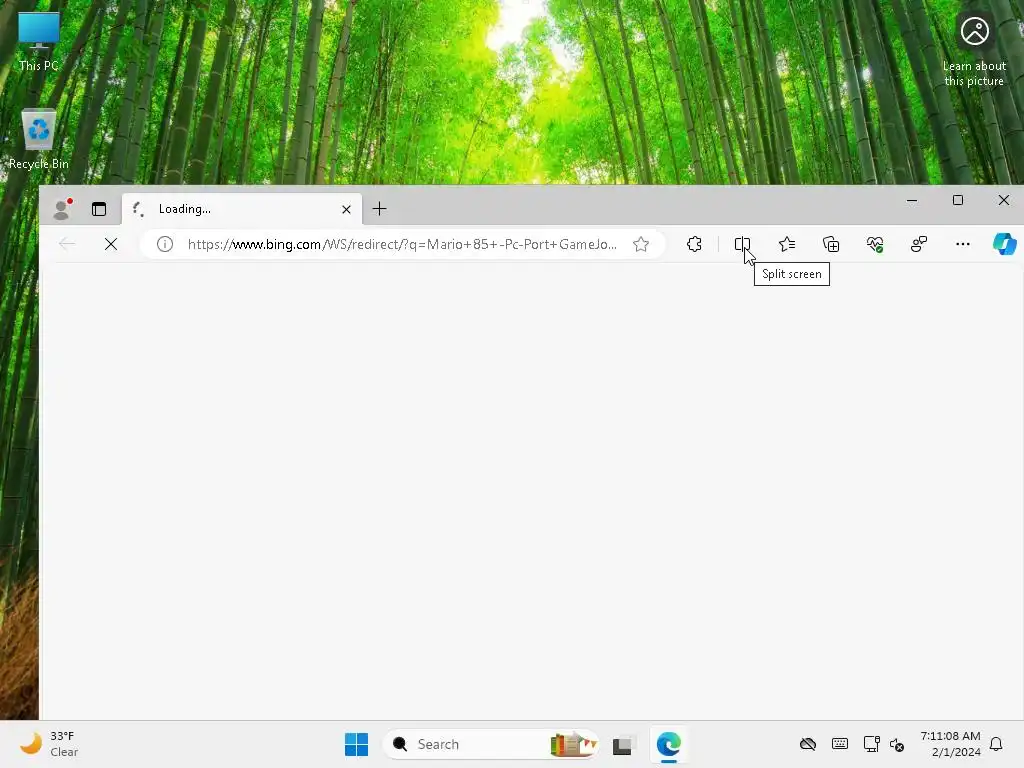Open Task View on the taskbar
Screen dimensions: 1024x768
[x=624, y=744]
